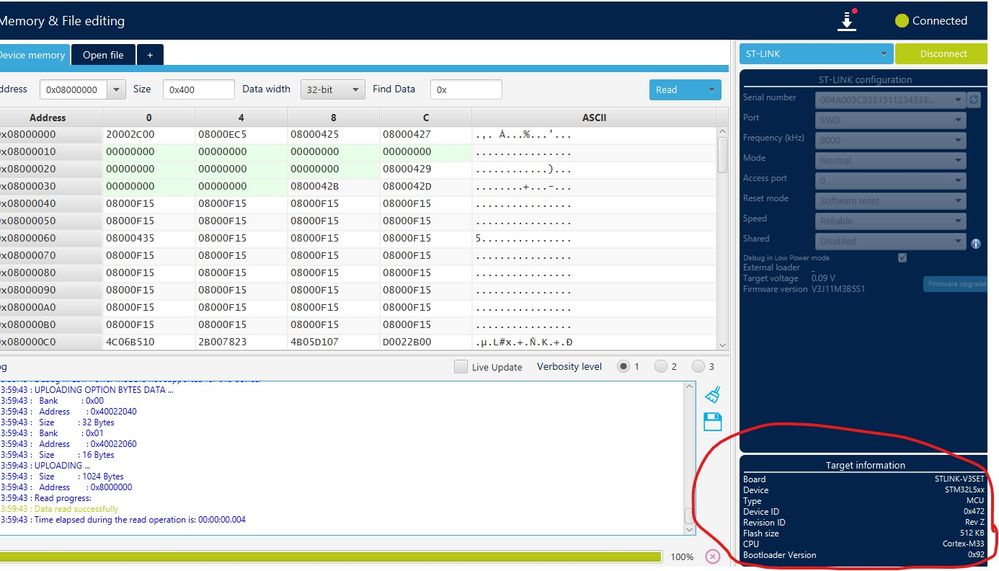Open the Data width 32-bit dropdown
The width and height of the screenshot is (999, 571).
tap(332, 90)
